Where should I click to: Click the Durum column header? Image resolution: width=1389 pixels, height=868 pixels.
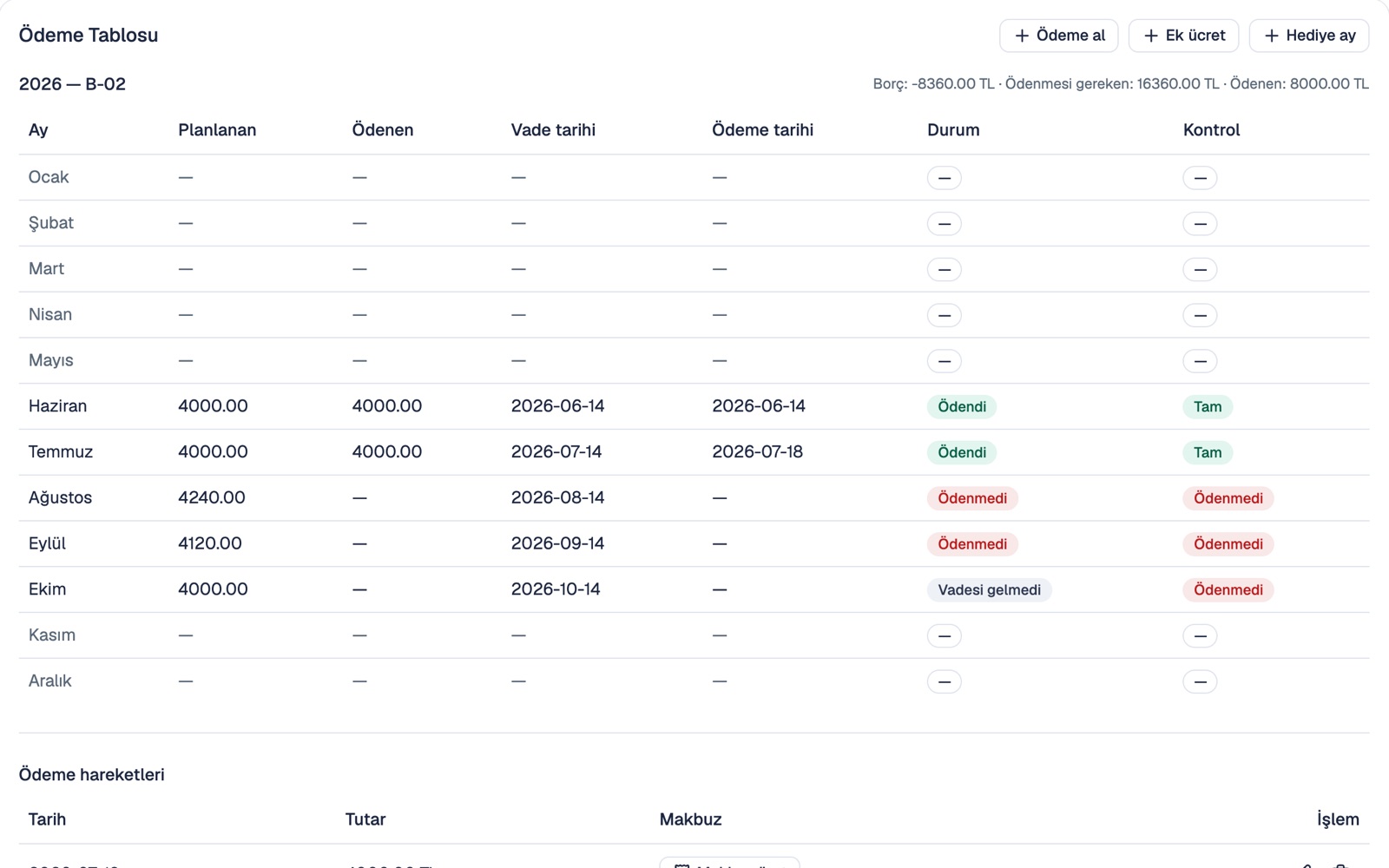pyautogui.click(x=953, y=130)
